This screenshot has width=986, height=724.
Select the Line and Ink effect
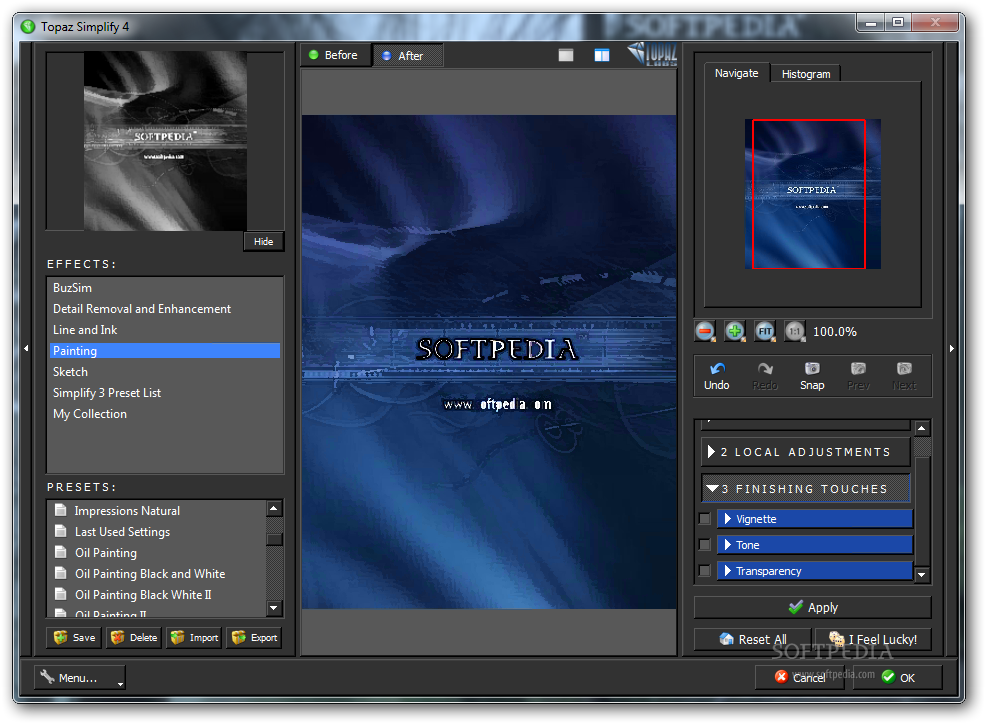(x=165, y=330)
